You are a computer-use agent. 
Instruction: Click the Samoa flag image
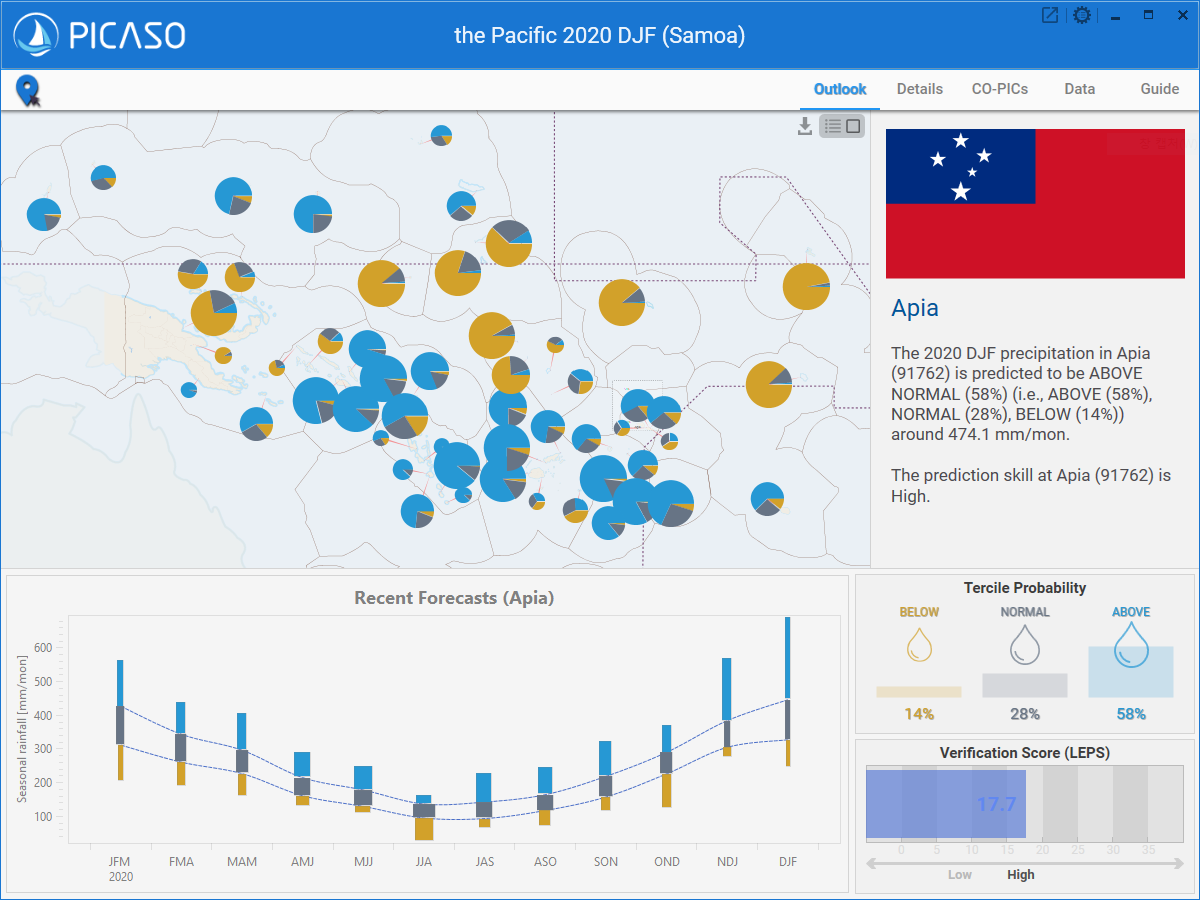click(x=1034, y=204)
